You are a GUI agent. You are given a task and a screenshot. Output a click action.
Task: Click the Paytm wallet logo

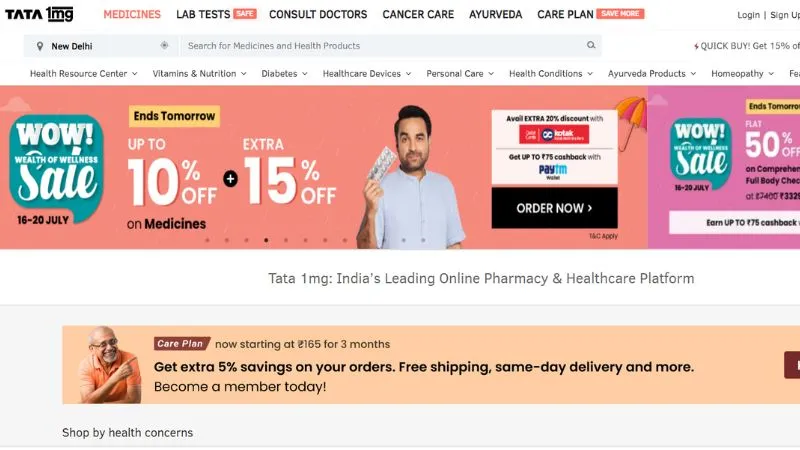[553, 171]
